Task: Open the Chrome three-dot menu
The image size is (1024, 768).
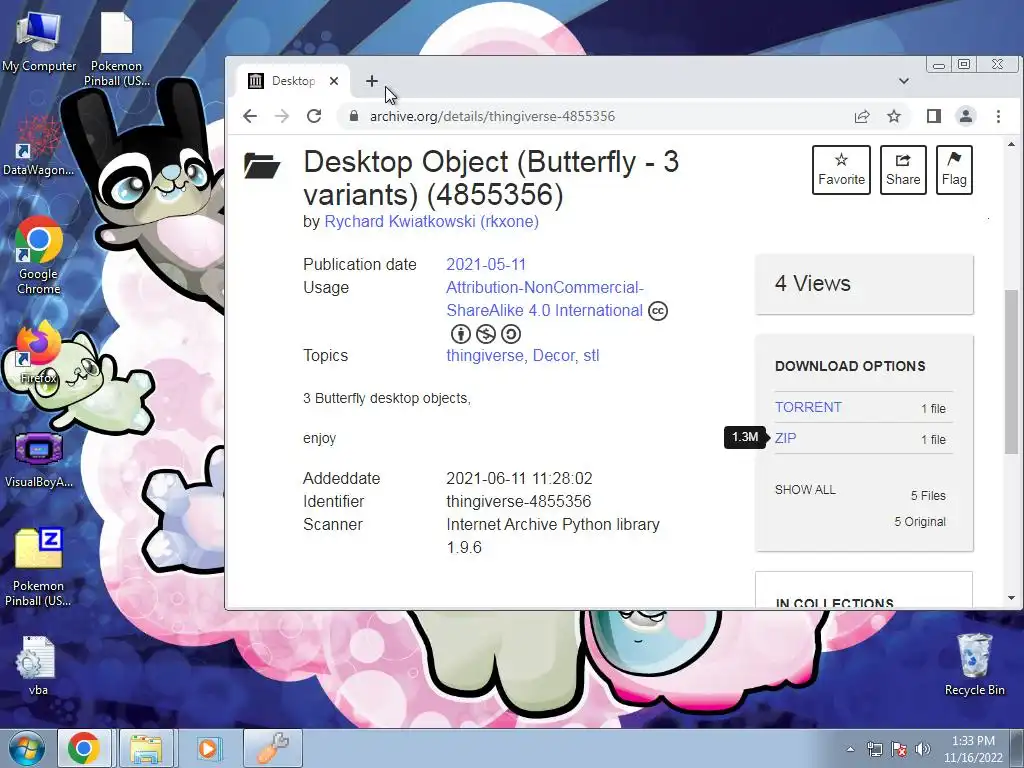Action: point(998,116)
